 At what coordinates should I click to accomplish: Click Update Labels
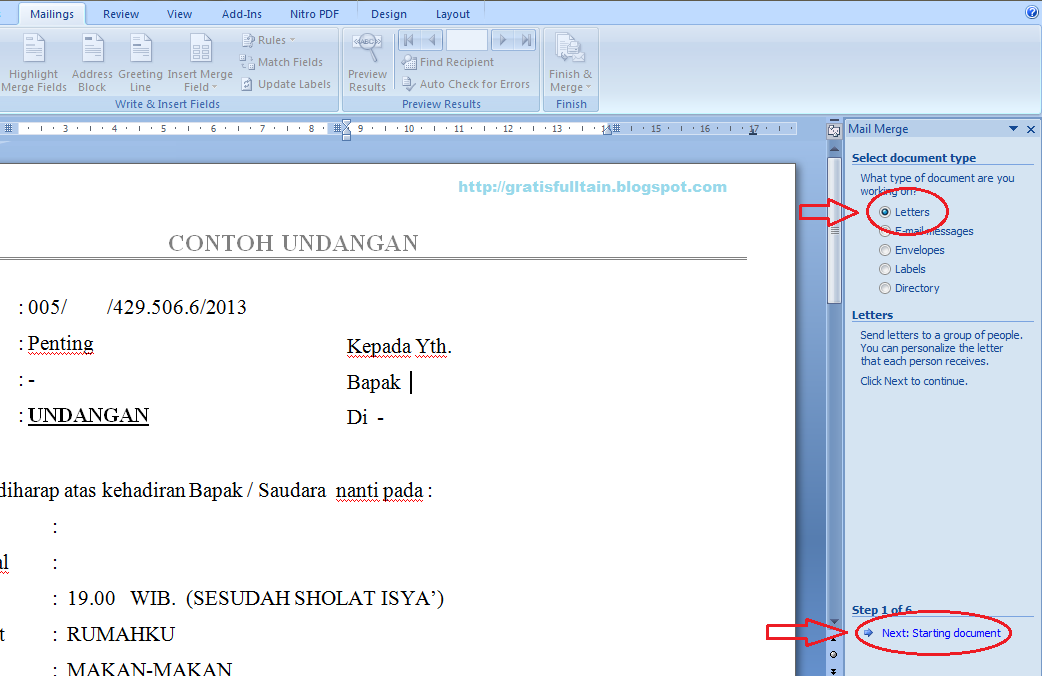(x=286, y=84)
